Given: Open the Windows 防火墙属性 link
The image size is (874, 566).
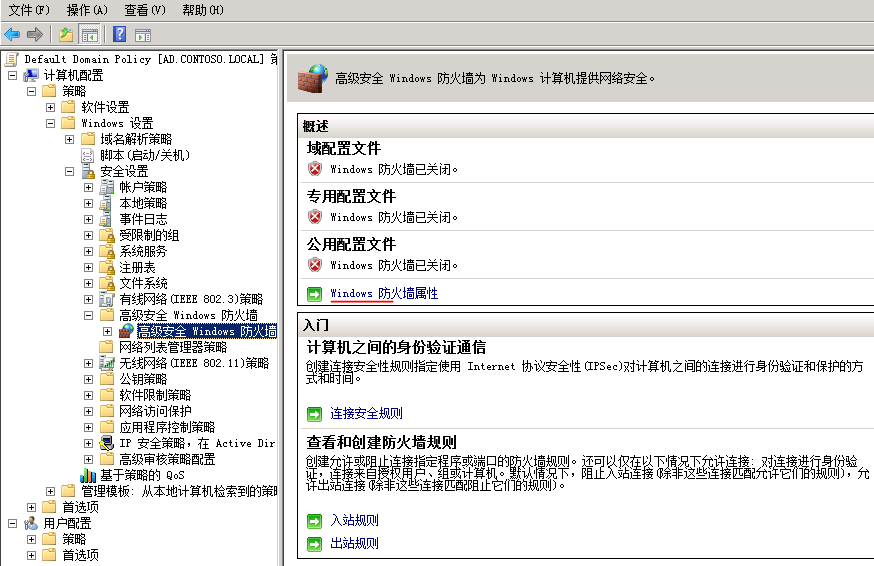Looking at the screenshot, I should point(384,293).
